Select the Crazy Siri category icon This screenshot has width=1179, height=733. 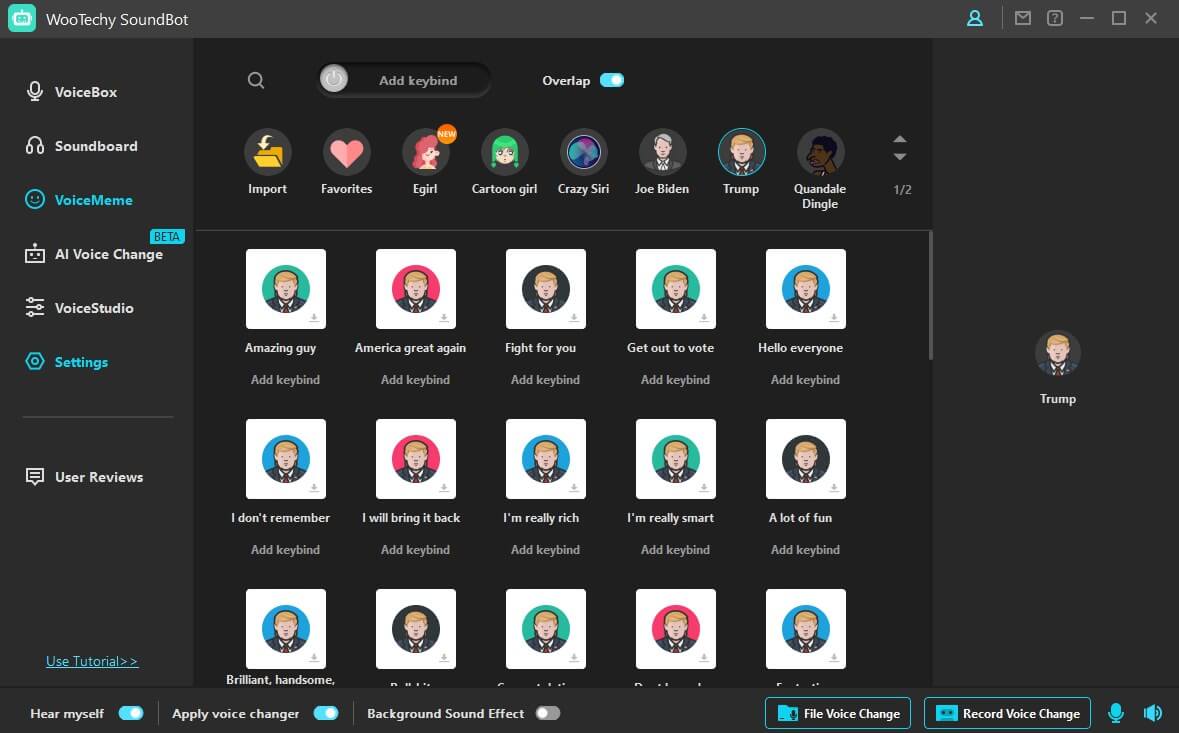click(x=583, y=153)
